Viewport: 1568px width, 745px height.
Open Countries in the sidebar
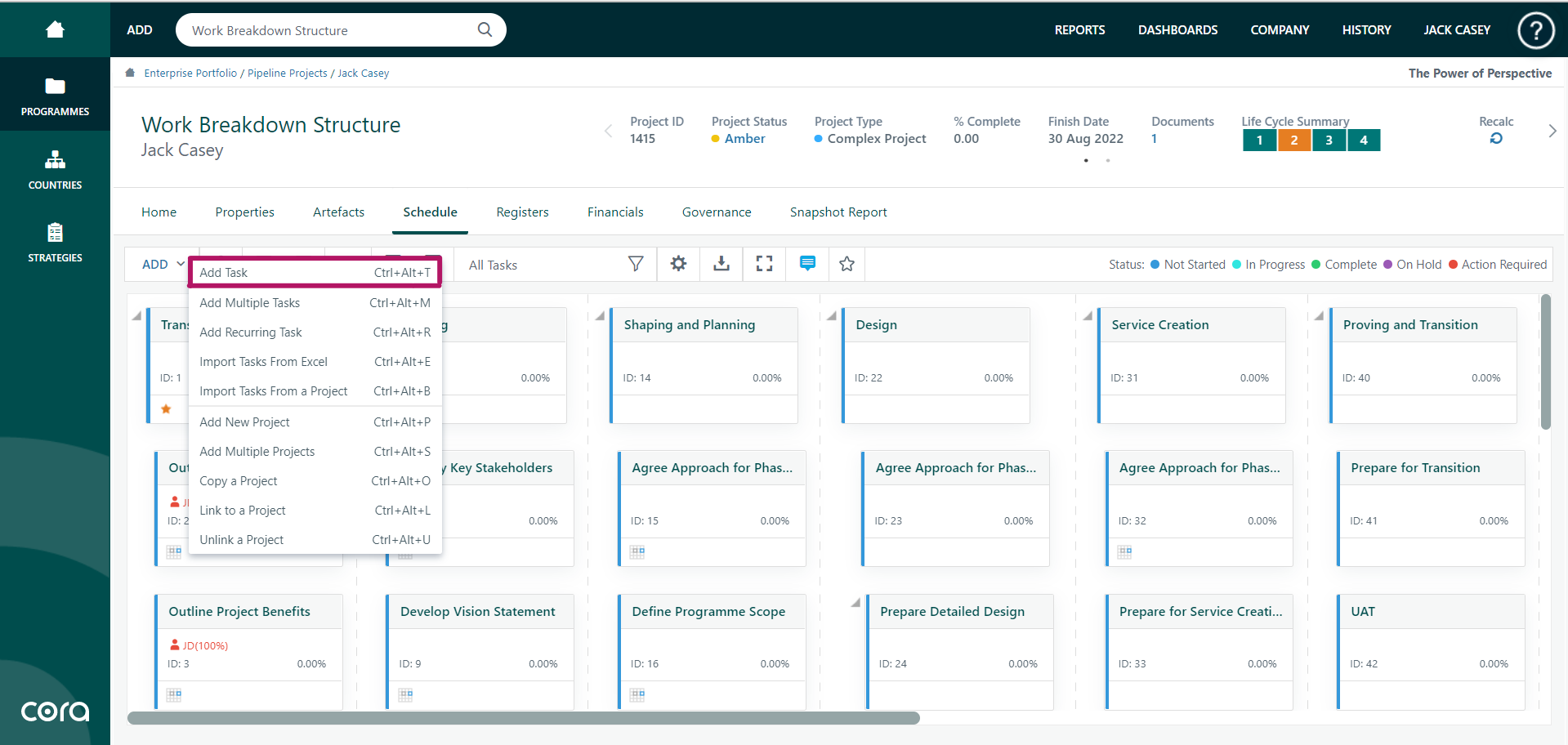pos(55,169)
